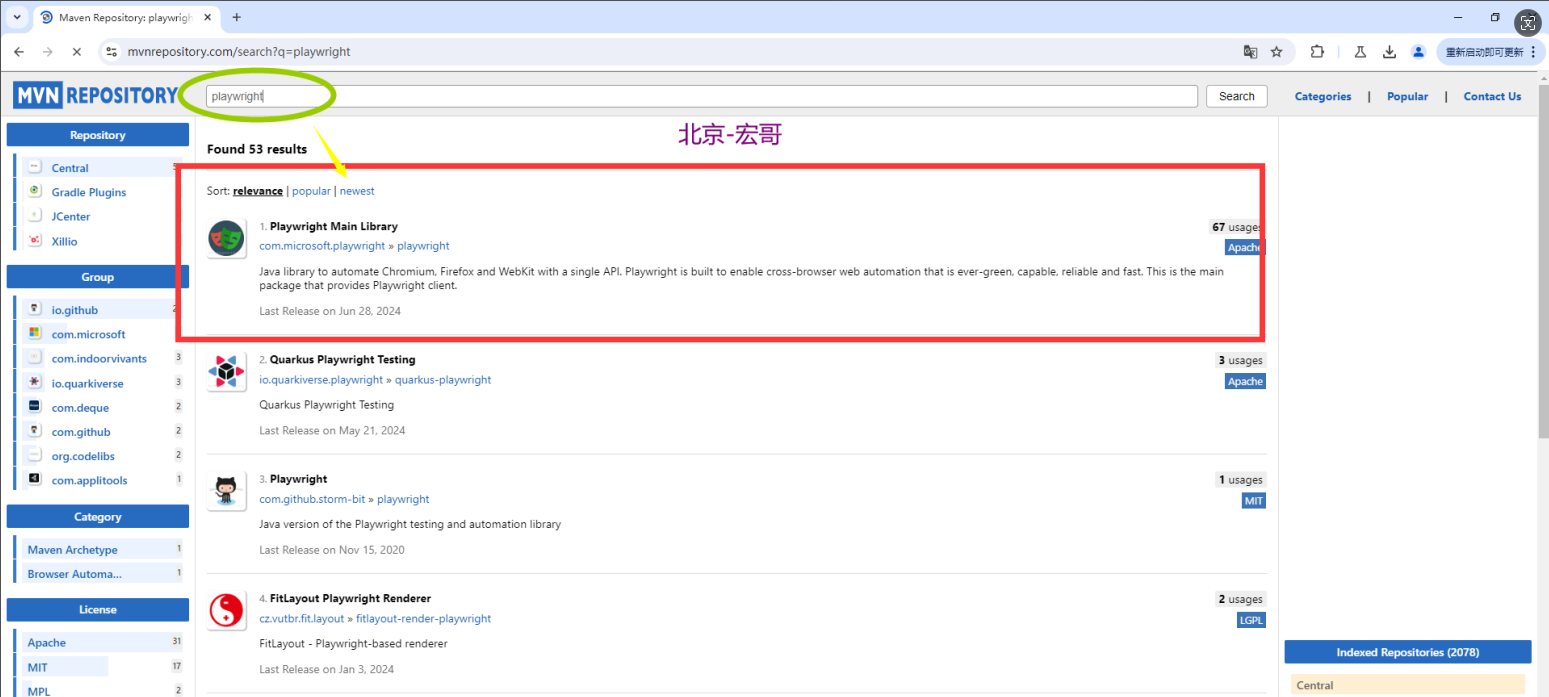Click the MVN Repository logo
The height and width of the screenshot is (697, 1549).
[95, 96]
